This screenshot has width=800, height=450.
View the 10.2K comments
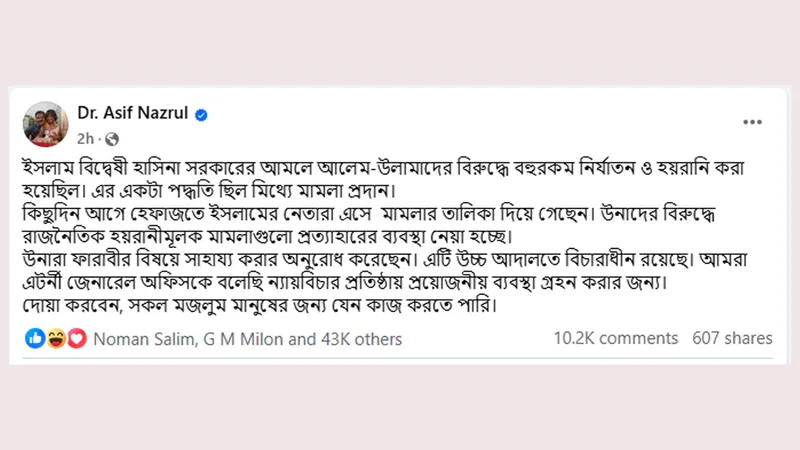point(615,339)
